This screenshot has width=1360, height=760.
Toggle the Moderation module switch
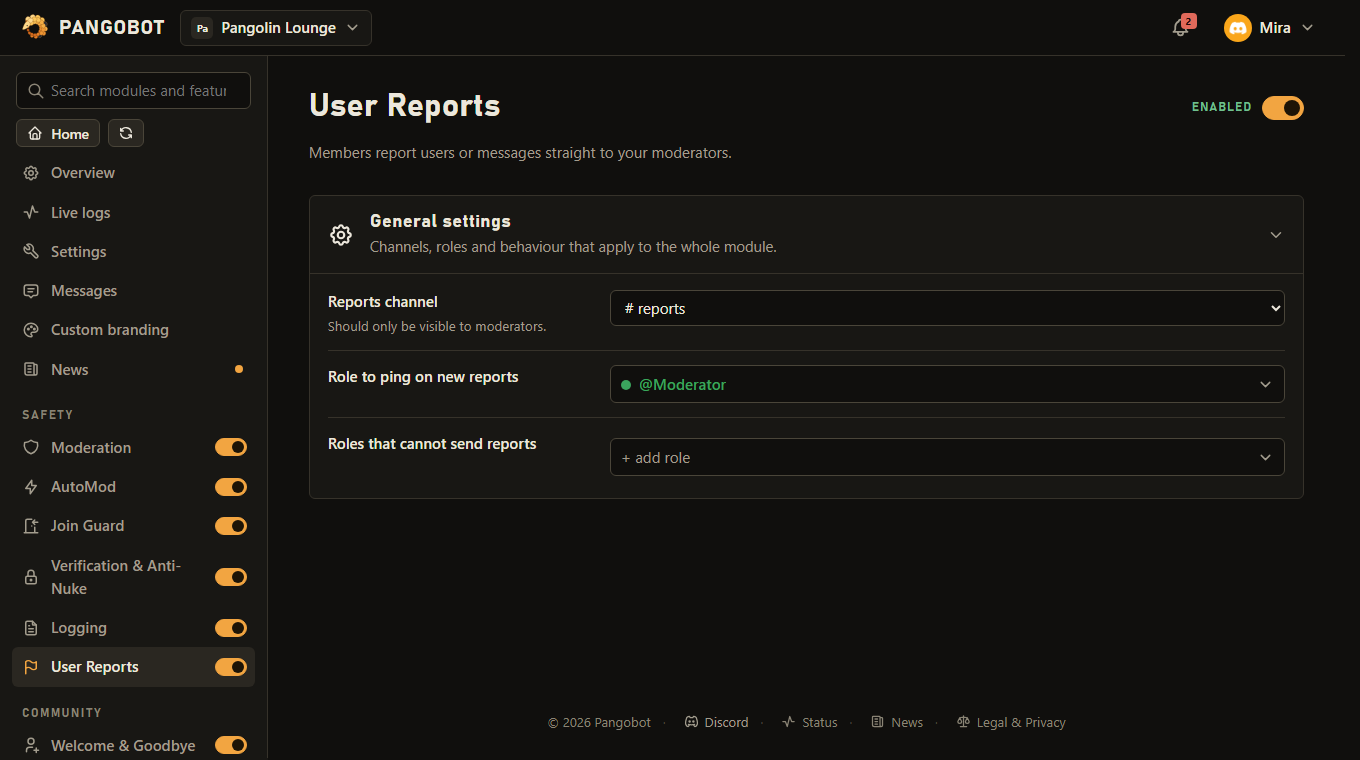click(x=231, y=447)
